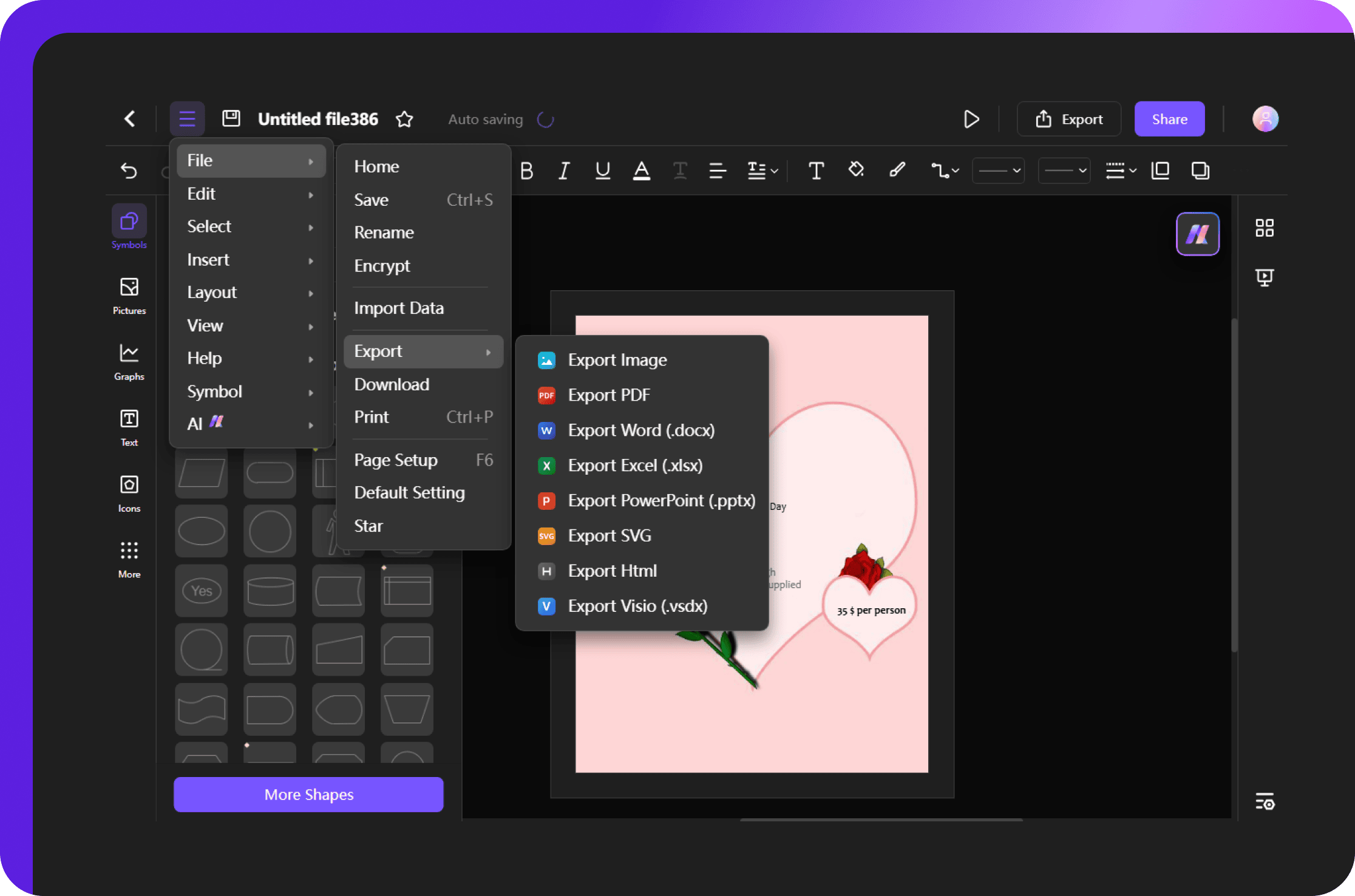Open the bottom-right settings list icon
Viewport: 1355px width, 896px height.
1265,801
